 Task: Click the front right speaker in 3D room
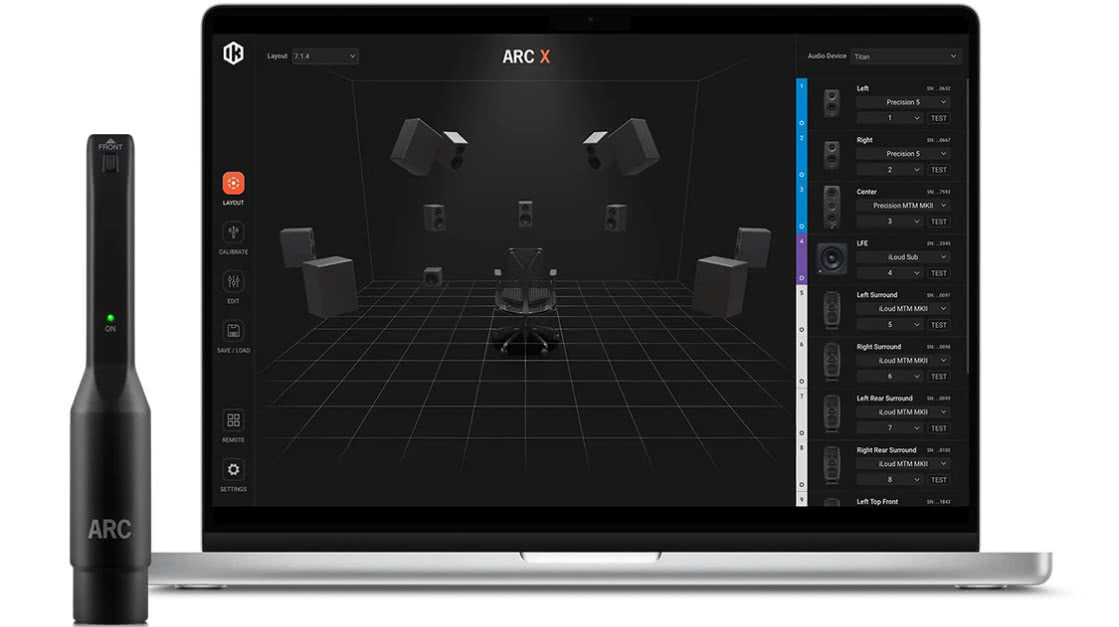coord(616,217)
